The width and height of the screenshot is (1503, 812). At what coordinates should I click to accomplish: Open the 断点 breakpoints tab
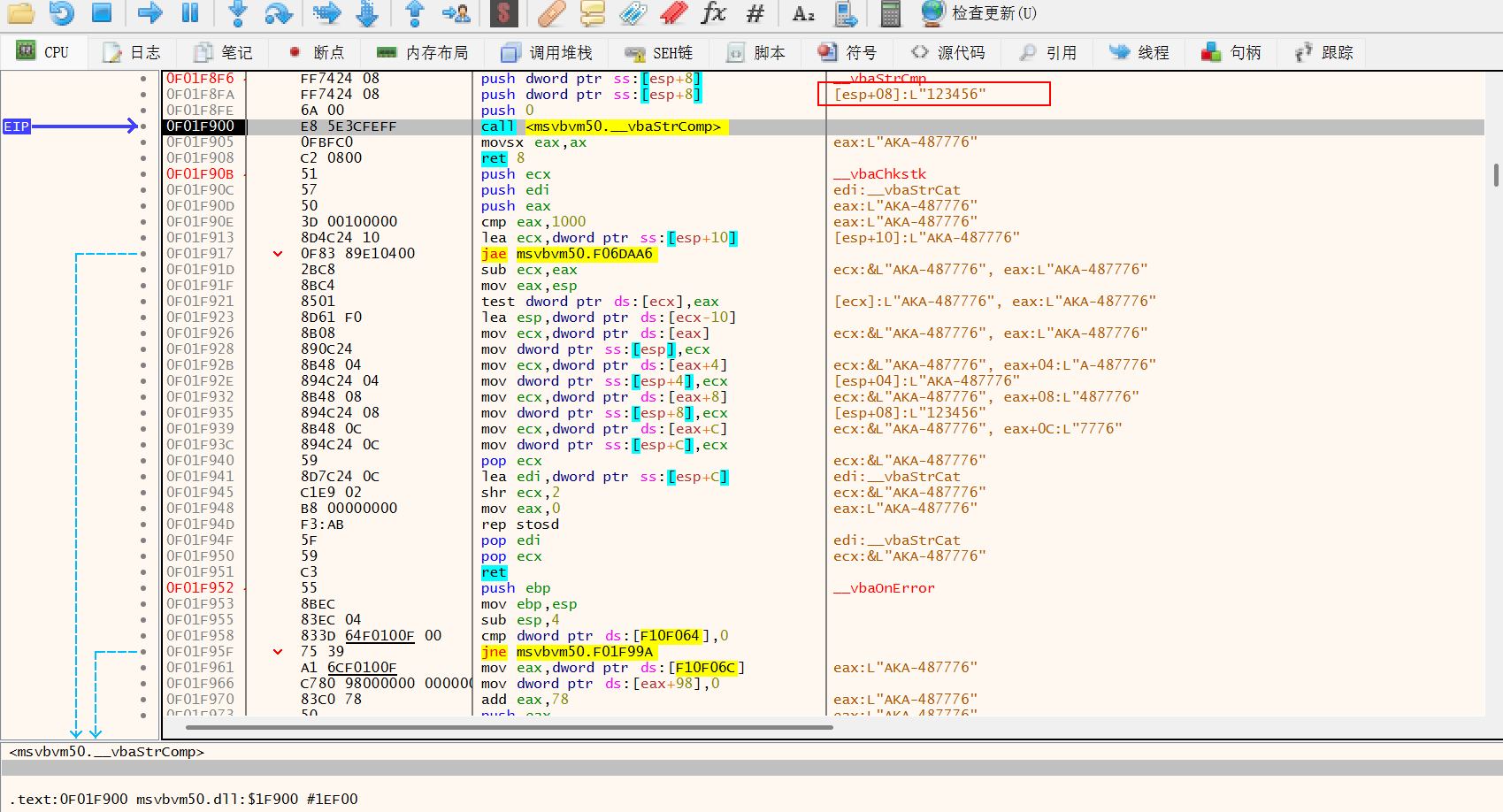click(x=317, y=52)
